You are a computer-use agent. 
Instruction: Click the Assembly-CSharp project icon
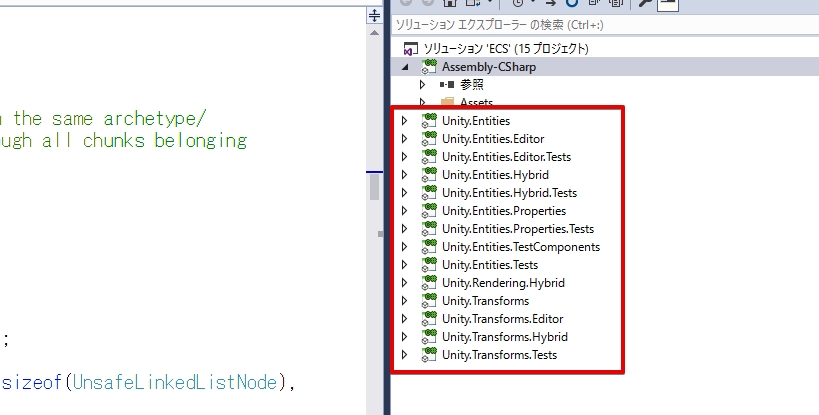point(429,66)
